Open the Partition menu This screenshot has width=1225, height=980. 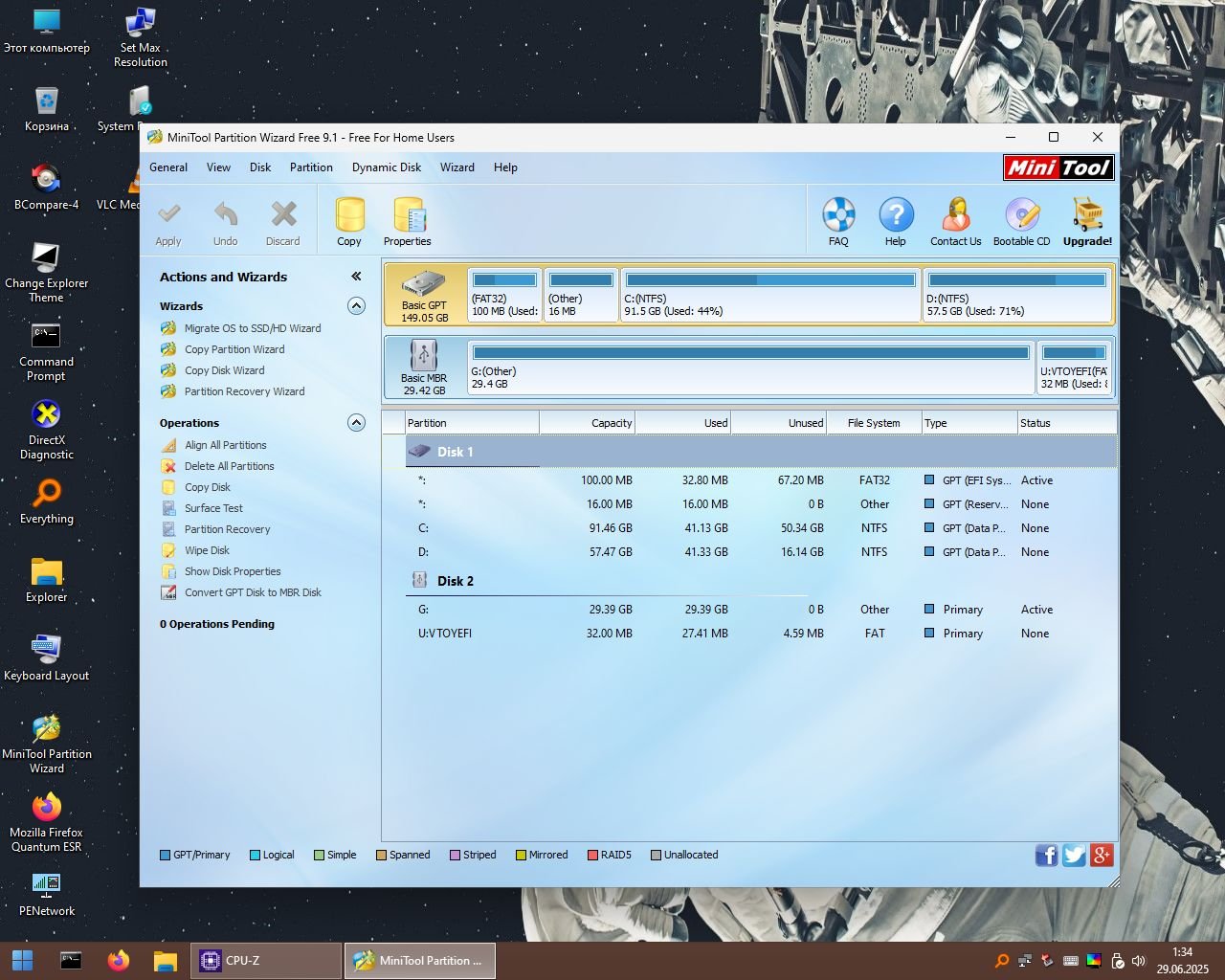[311, 167]
